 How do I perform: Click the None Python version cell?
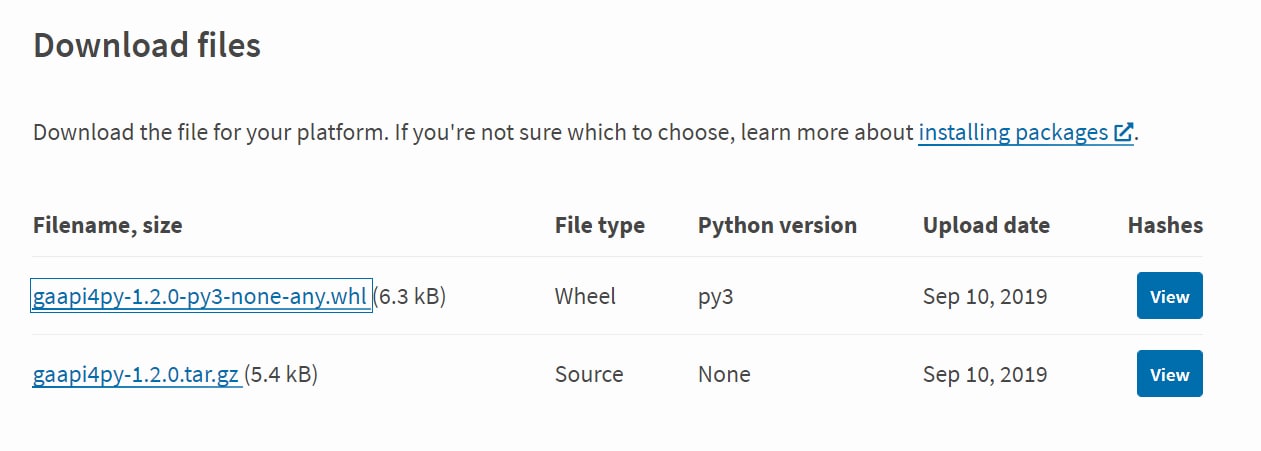click(724, 374)
